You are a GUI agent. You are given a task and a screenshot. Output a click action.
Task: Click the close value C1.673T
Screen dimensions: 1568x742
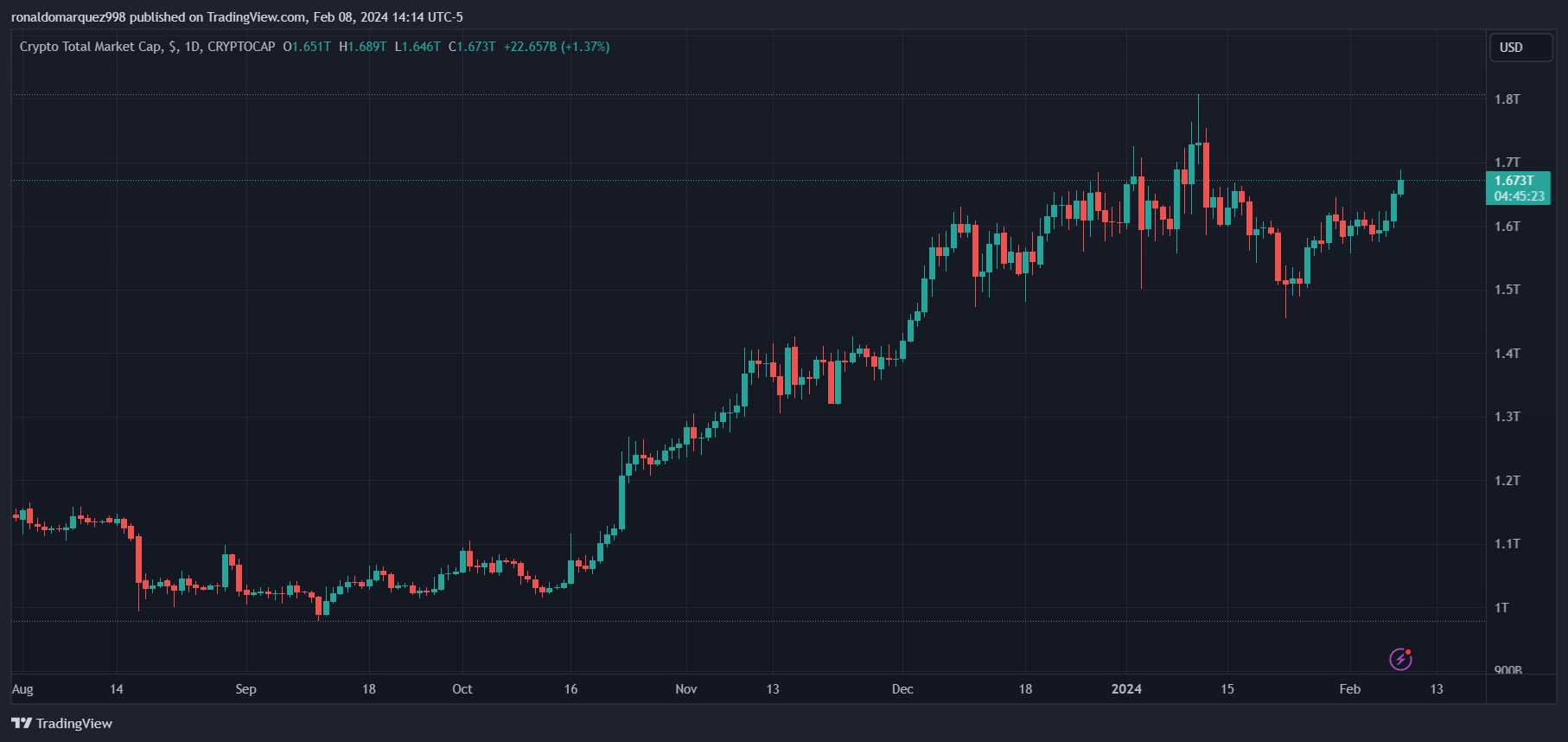[x=472, y=47]
